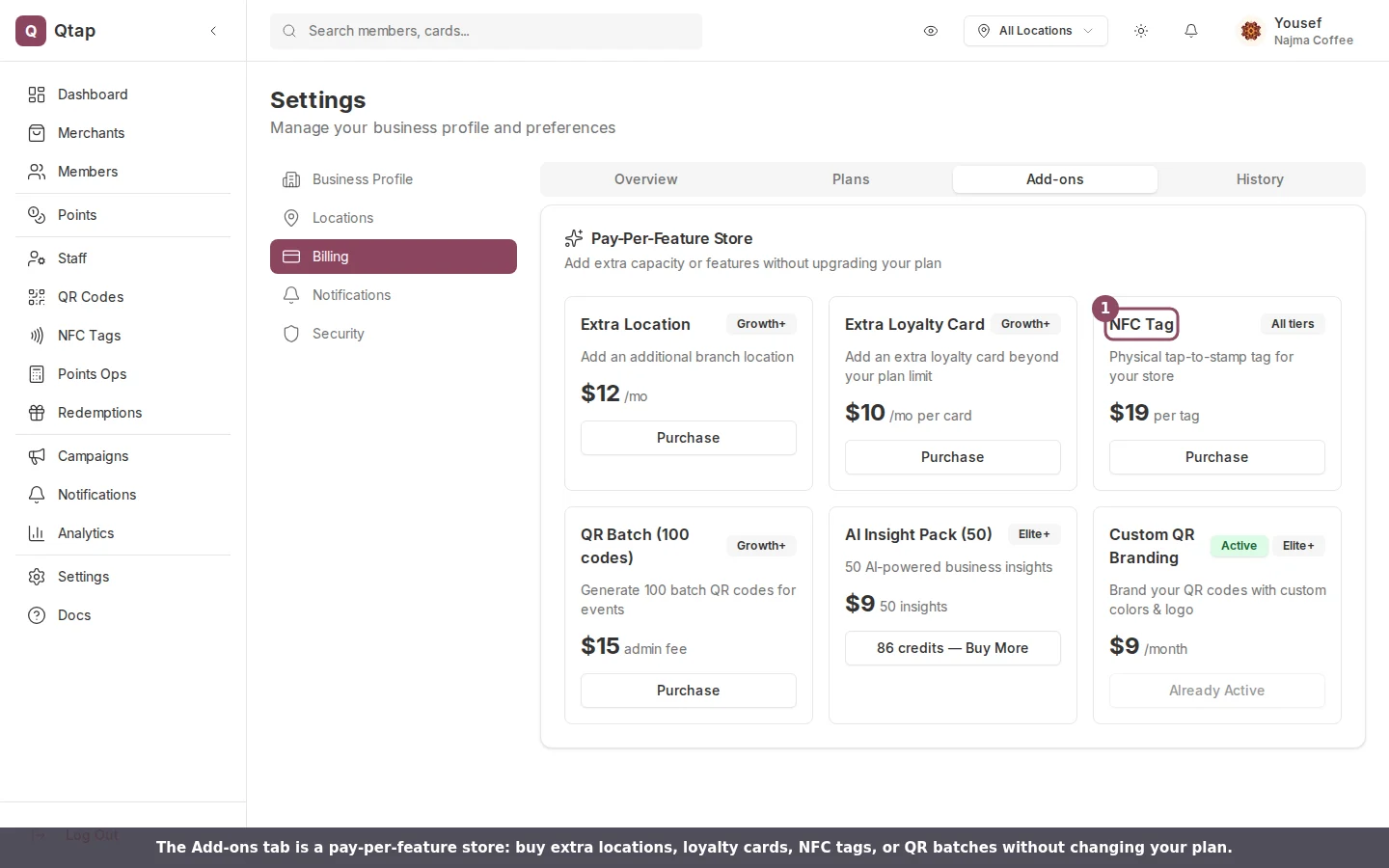Click Elite+ badge on AI Insight Pack

pyautogui.click(x=1034, y=534)
